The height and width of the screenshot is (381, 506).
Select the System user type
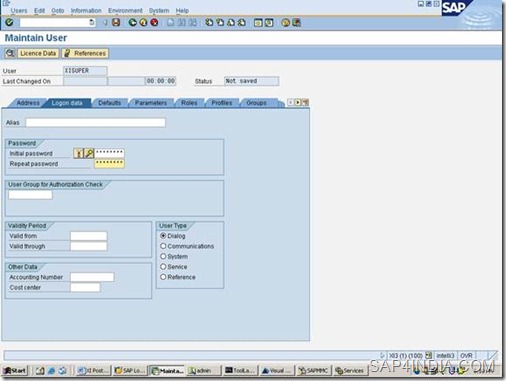pyautogui.click(x=163, y=256)
